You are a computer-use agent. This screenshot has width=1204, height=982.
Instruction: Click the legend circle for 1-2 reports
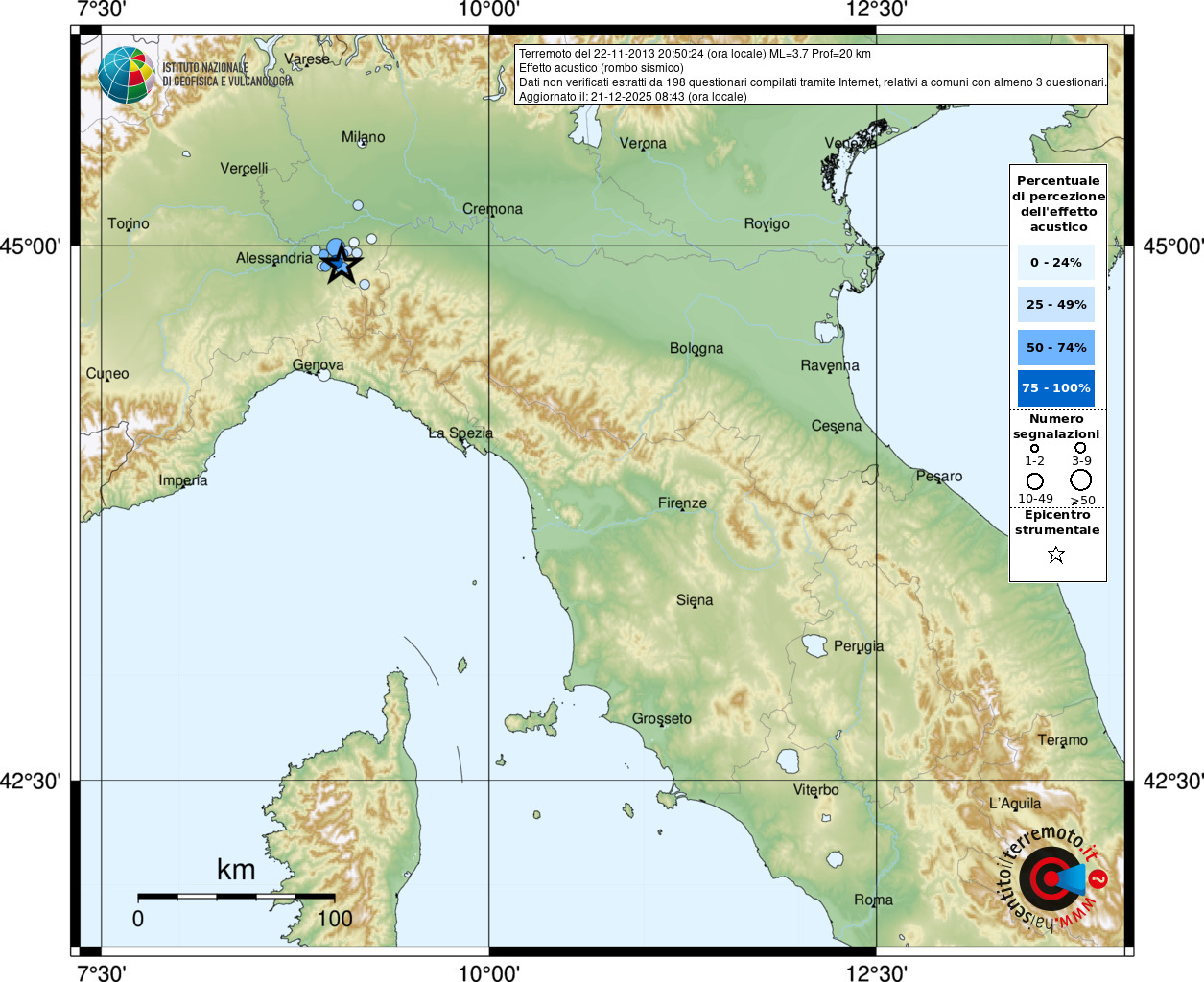pyautogui.click(x=1034, y=448)
